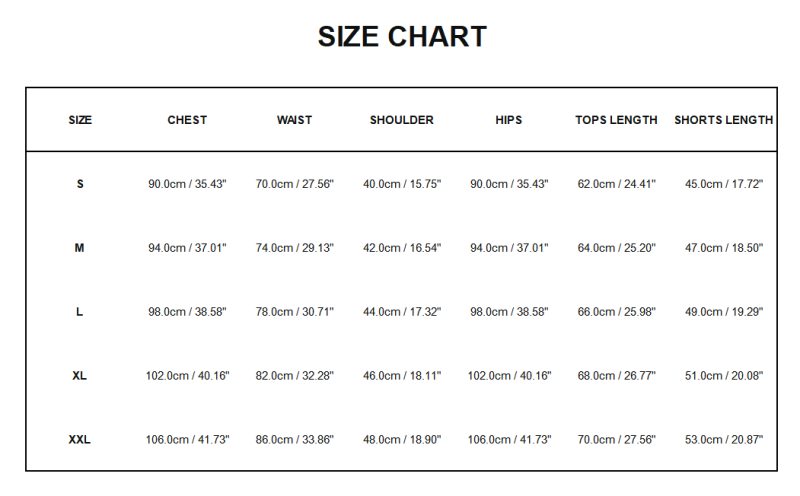This screenshot has width=800, height=496.
Task: Select the L size row label
Action: coord(80,312)
